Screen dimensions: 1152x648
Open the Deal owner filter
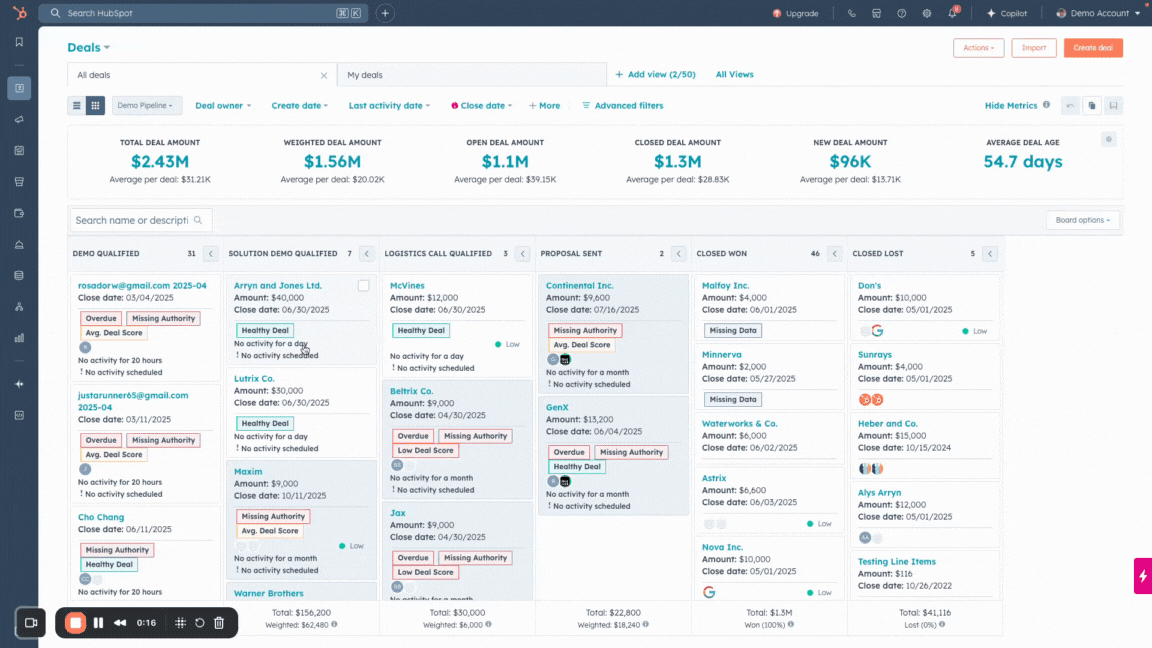[x=223, y=106]
